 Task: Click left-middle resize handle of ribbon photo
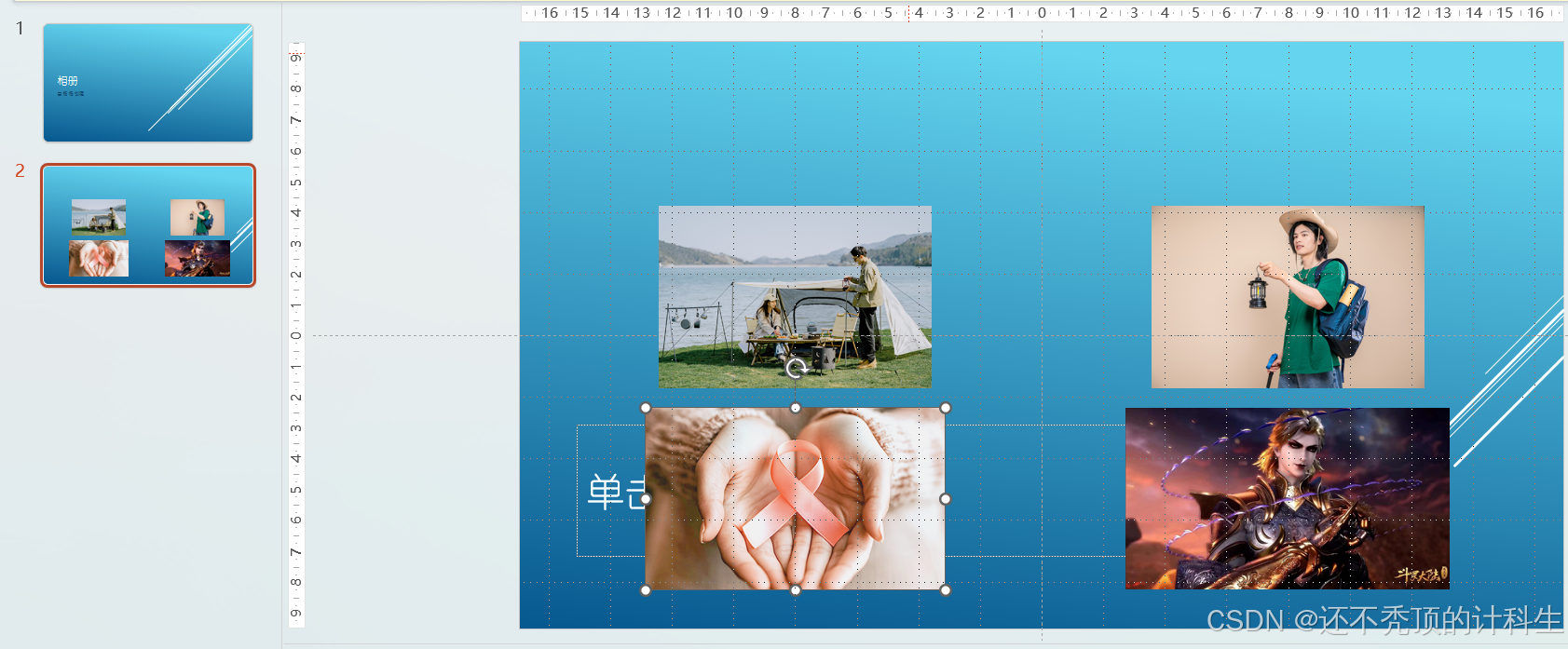(x=646, y=499)
